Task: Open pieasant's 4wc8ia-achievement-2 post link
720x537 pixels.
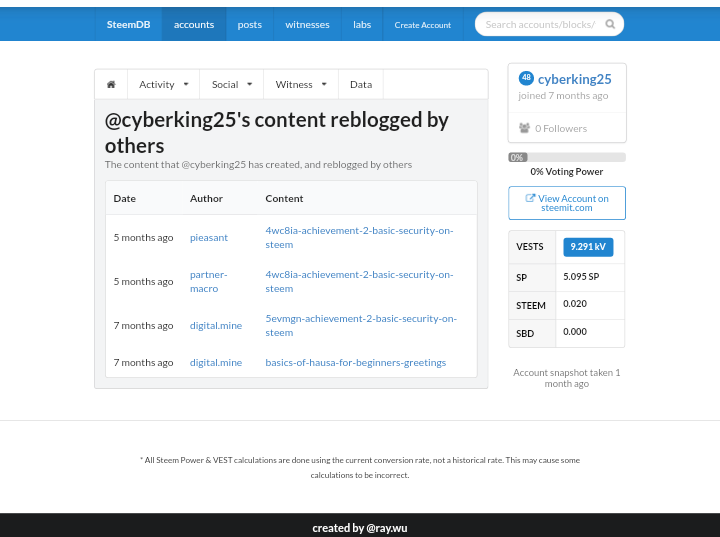Action: 359,237
